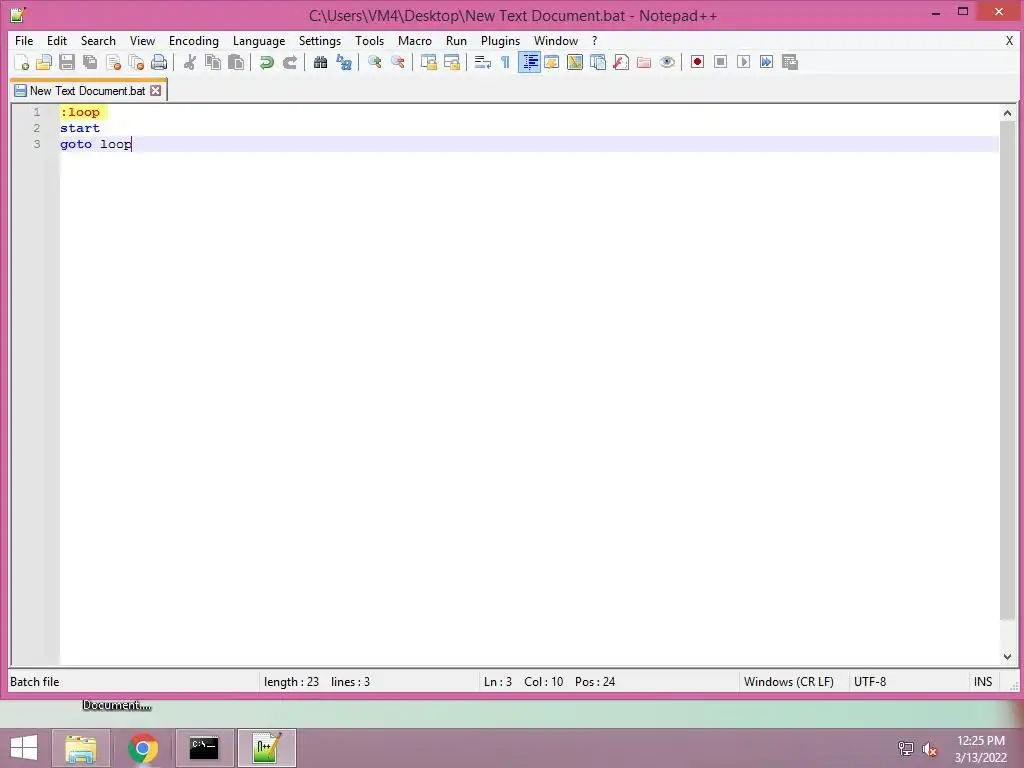Open the Tools menu
The height and width of the screenshot is (768, 1024).
point(370,40)
